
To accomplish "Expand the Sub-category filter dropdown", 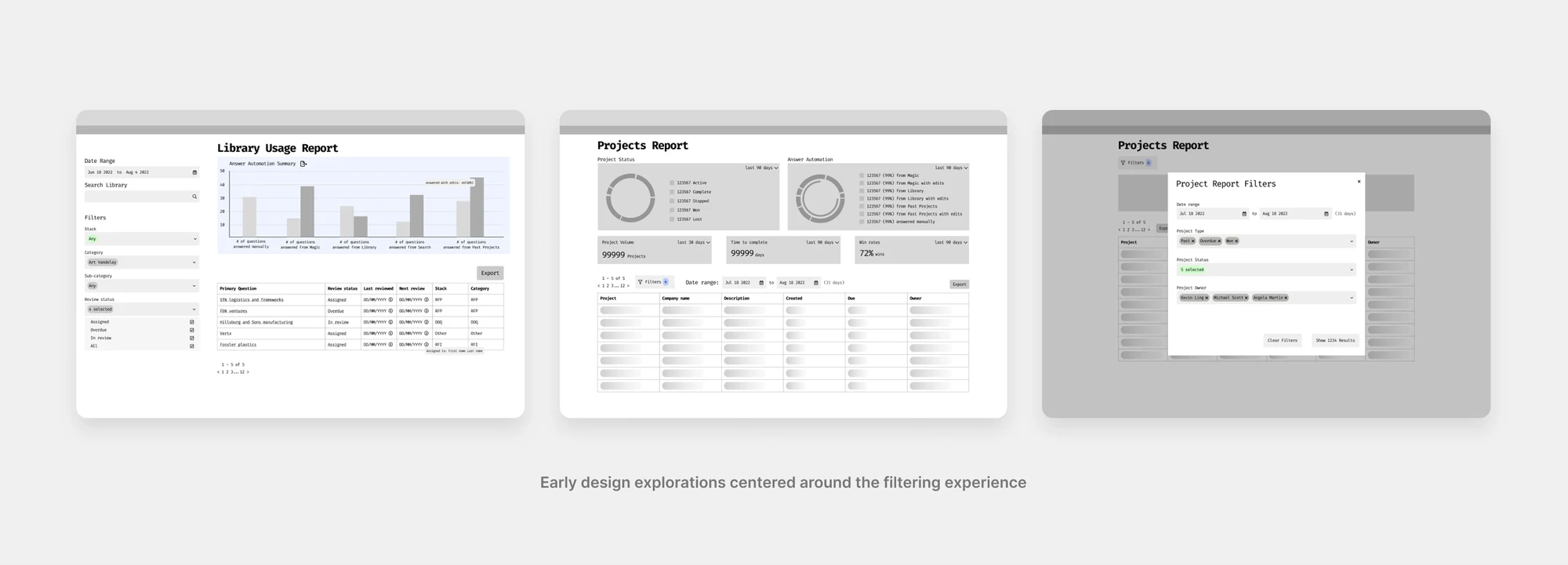I will (x=142, y=285).
